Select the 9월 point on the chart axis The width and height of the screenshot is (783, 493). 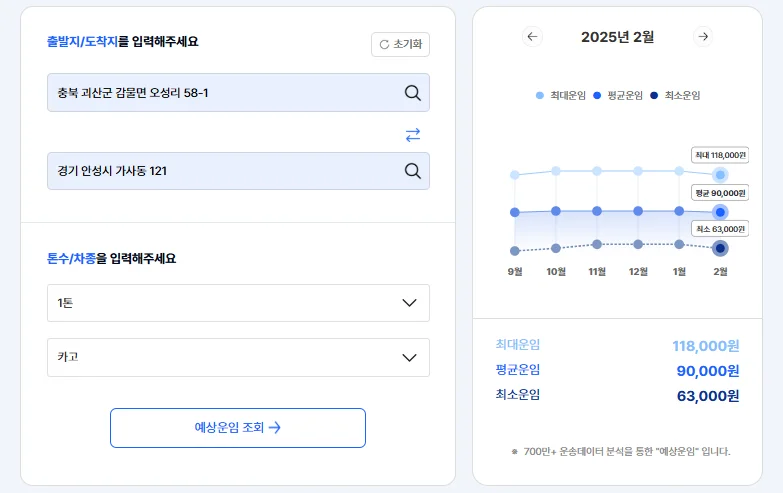coord(515,271)
